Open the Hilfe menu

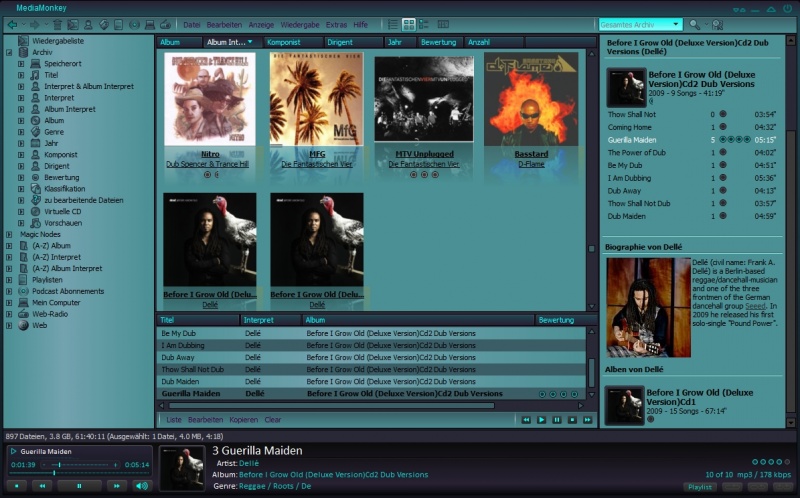tap(360, 24)
